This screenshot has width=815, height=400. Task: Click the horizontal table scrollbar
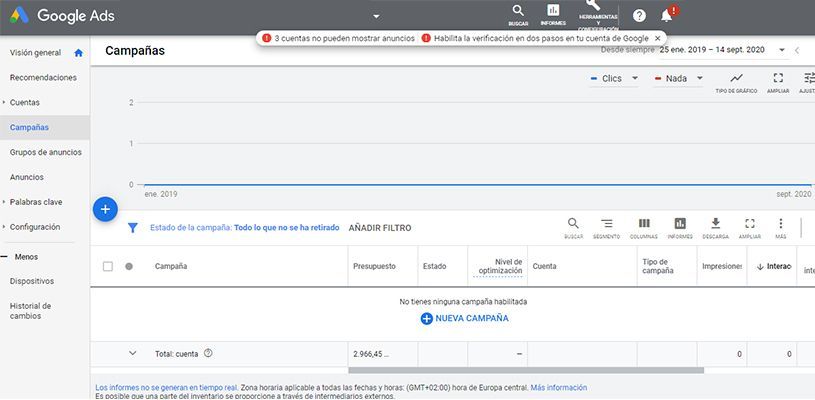(526, 370)
